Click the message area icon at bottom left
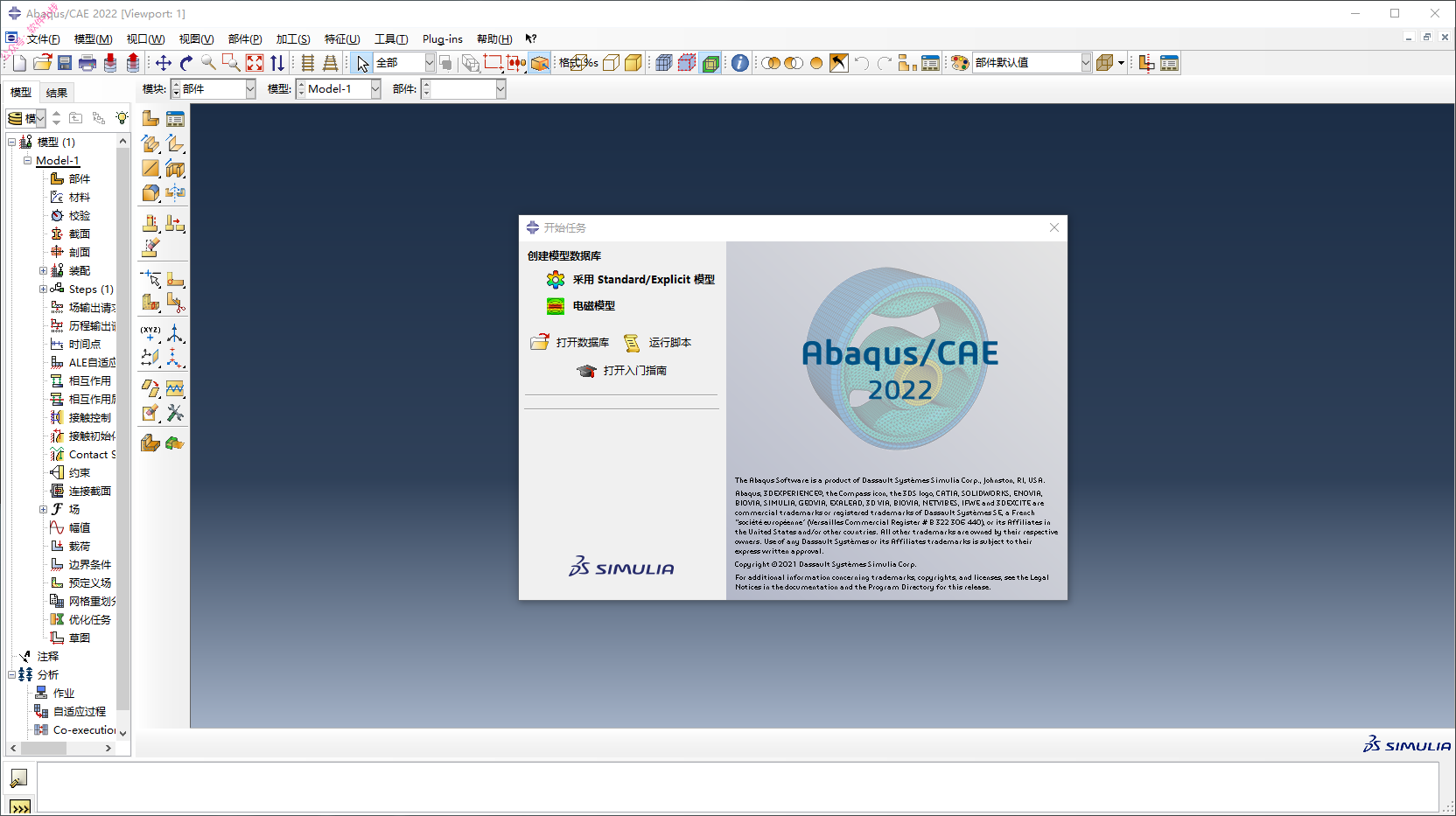Screen dimensions: 1456x816 point(19,778)
